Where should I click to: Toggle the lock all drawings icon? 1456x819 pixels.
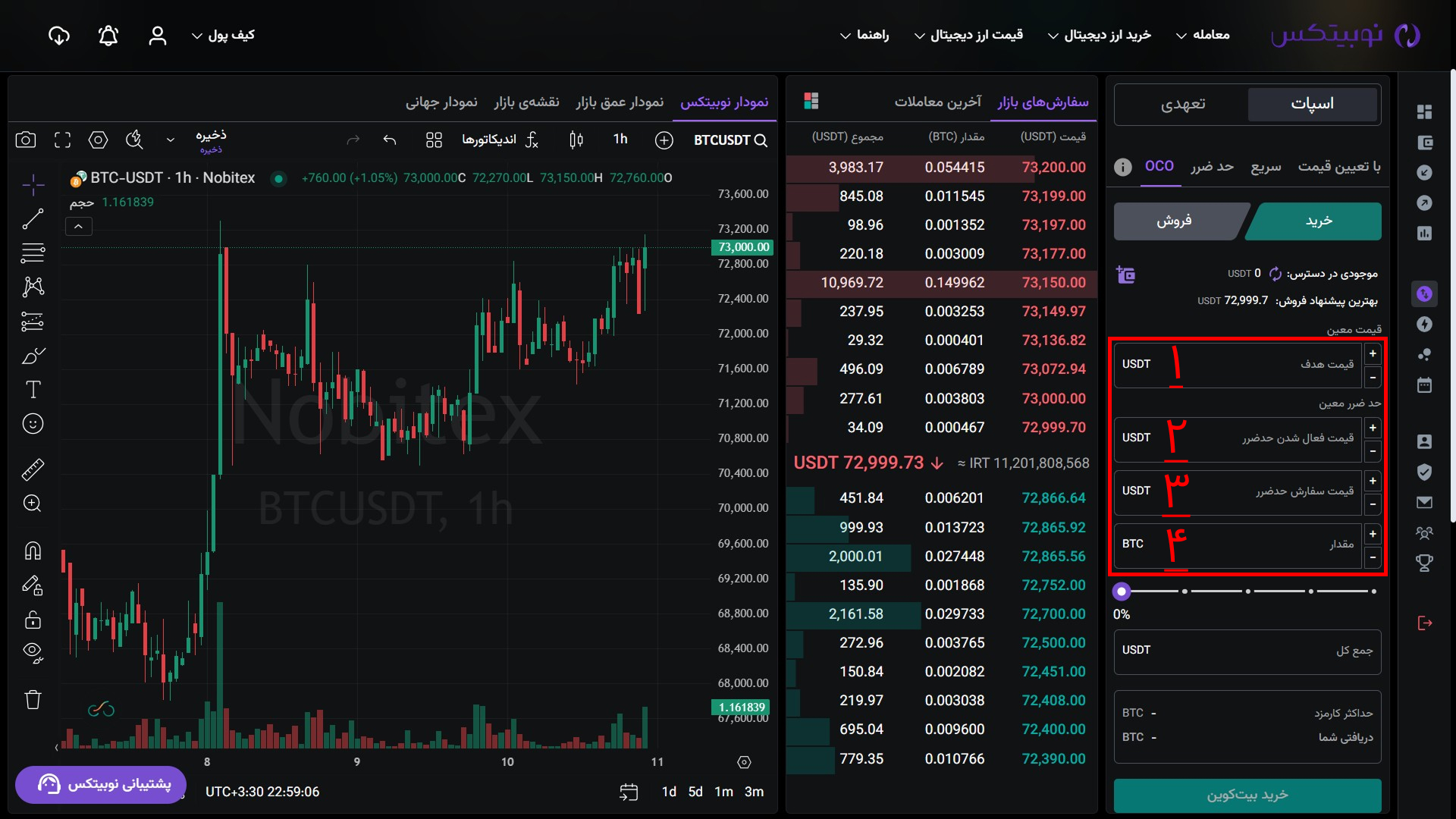(33, 620)
